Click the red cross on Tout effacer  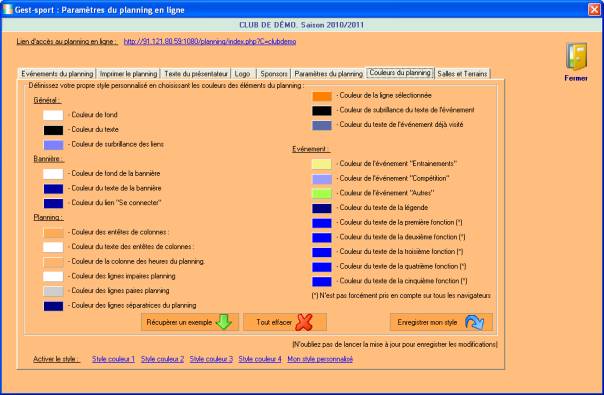(304, 322)
